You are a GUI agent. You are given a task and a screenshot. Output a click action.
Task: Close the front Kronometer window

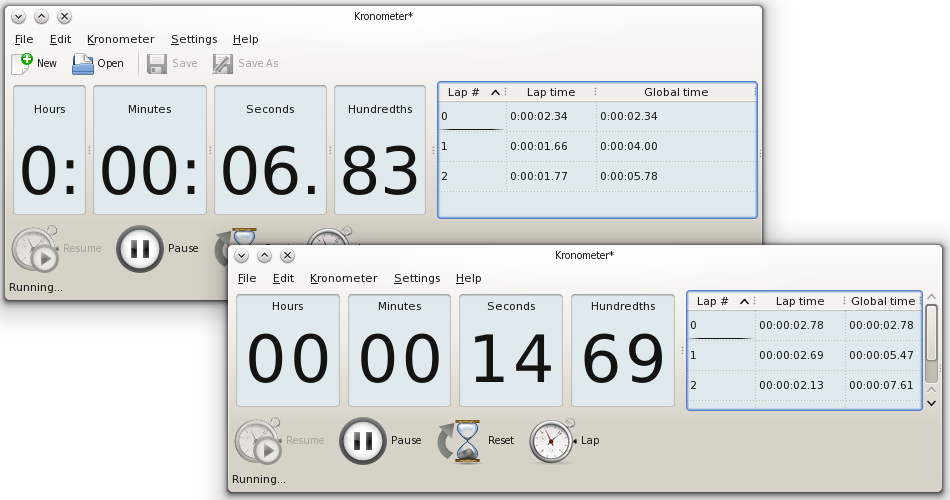pos(288,256)
